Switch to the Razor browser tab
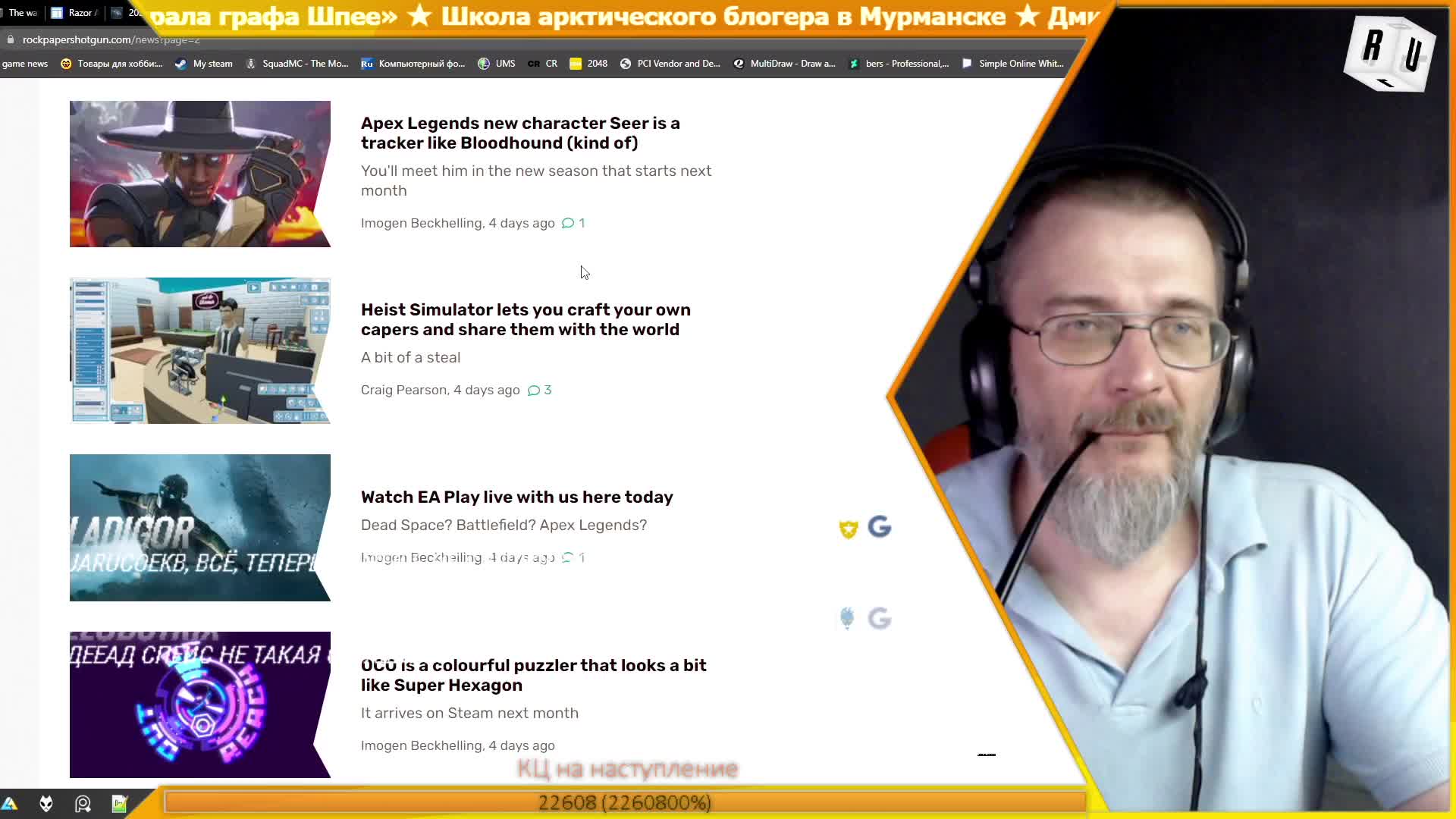The width and height of the screenshot is (1456, 819). (x=76, y=13)
